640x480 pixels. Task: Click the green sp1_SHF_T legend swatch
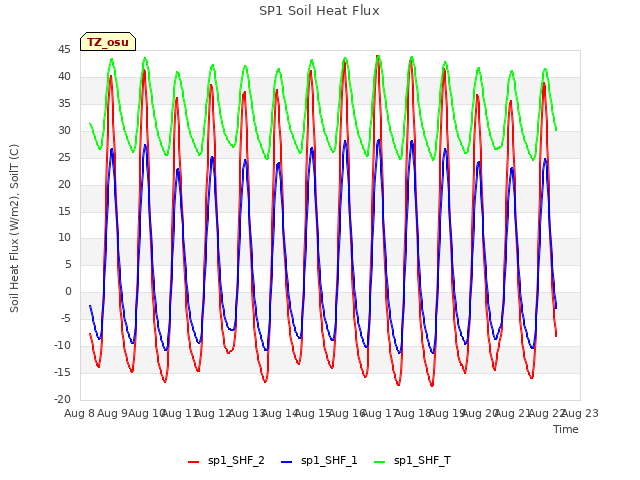380,462
